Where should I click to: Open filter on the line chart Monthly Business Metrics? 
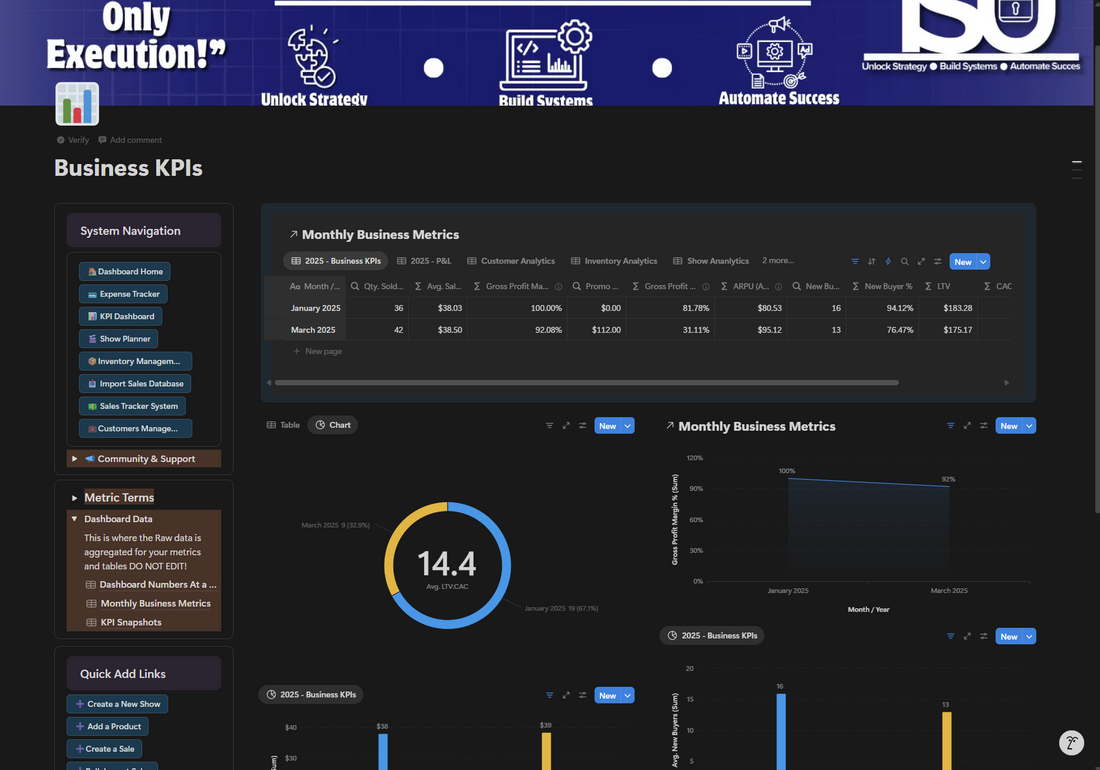951,426
